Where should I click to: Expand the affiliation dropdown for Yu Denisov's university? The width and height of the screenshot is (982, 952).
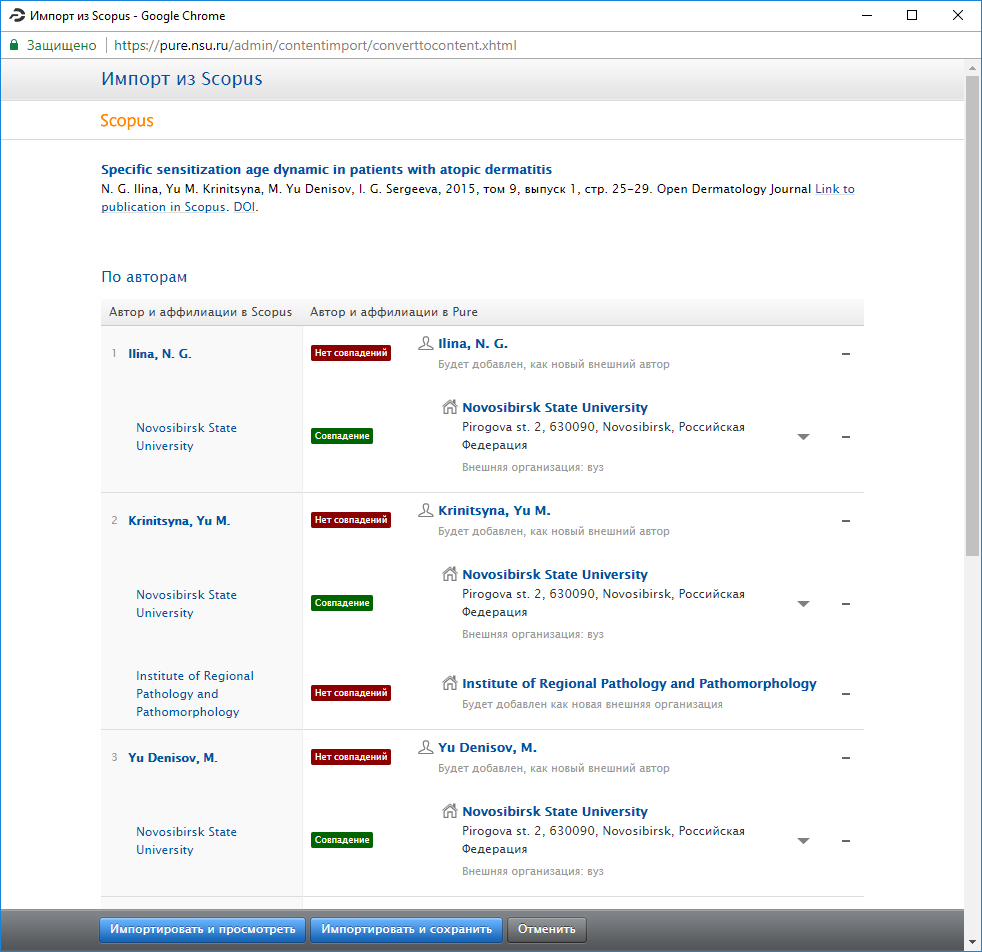[x=804, y=841]
